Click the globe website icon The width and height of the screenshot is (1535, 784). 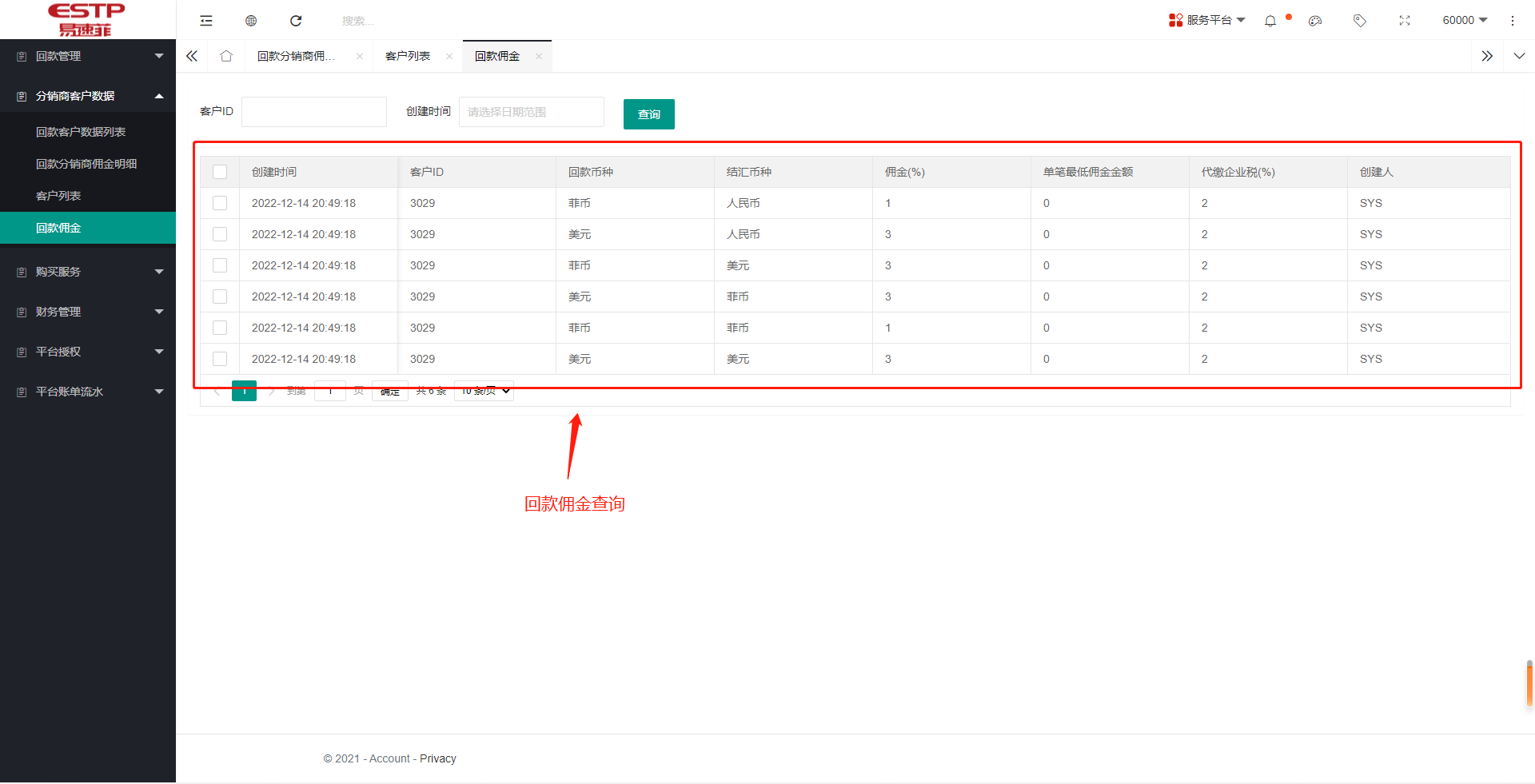tap(251, 21)
